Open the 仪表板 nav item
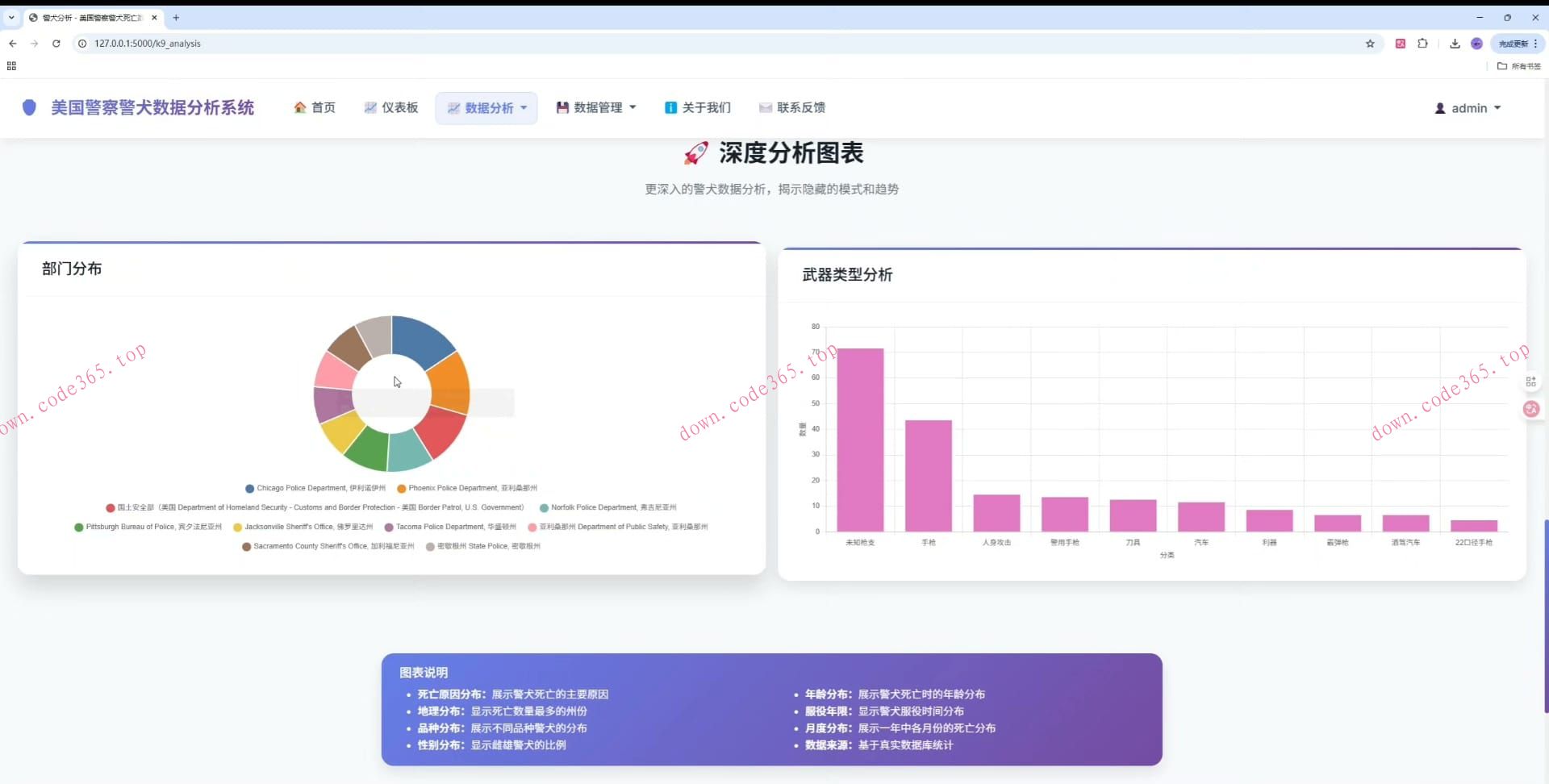The height and width of the screenshot is (784, 1549). pos(391,107)
